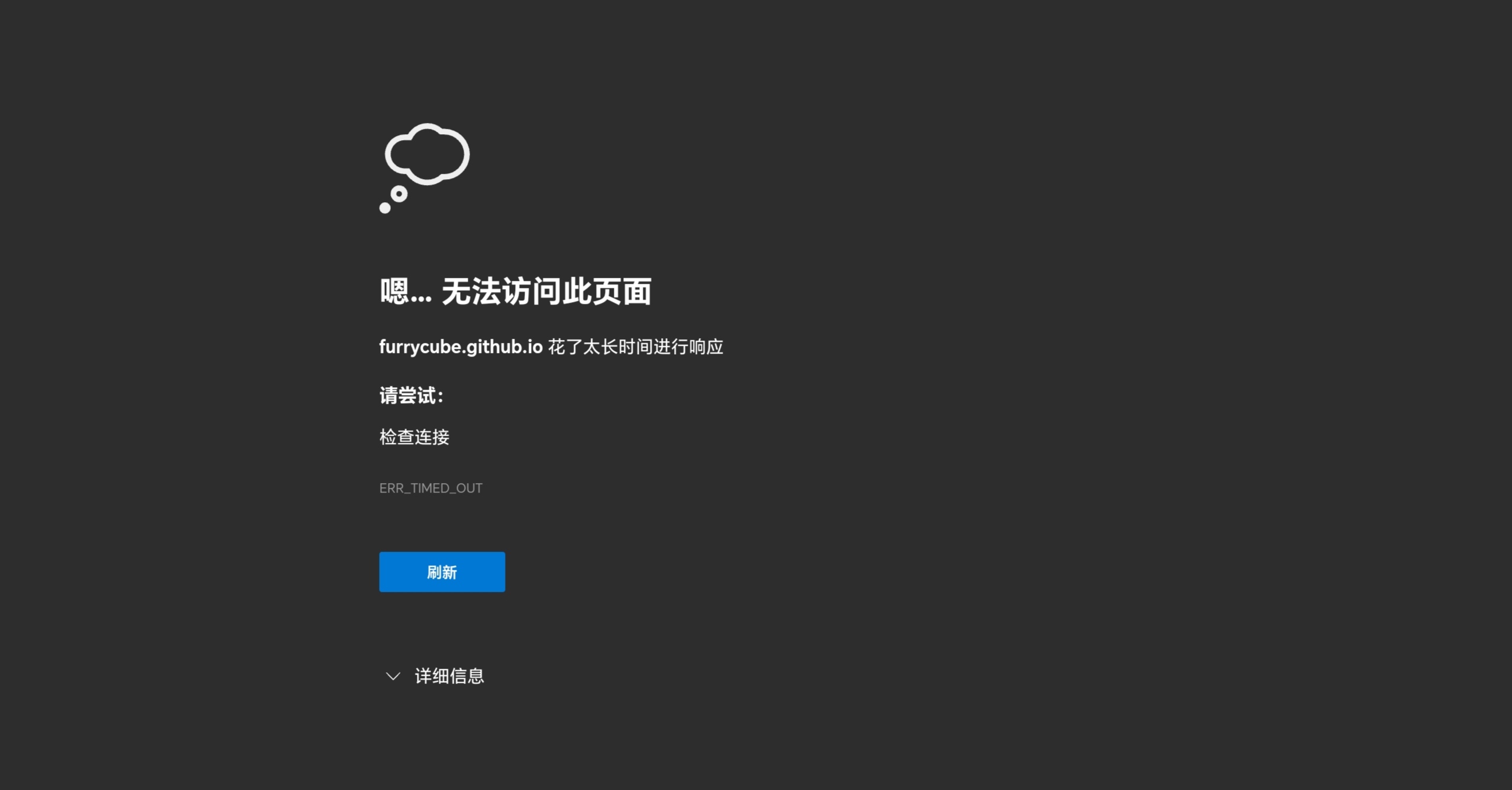1512x790 pixels.
Task: Click the github.io part of the domain
Action: click(504, 347)
